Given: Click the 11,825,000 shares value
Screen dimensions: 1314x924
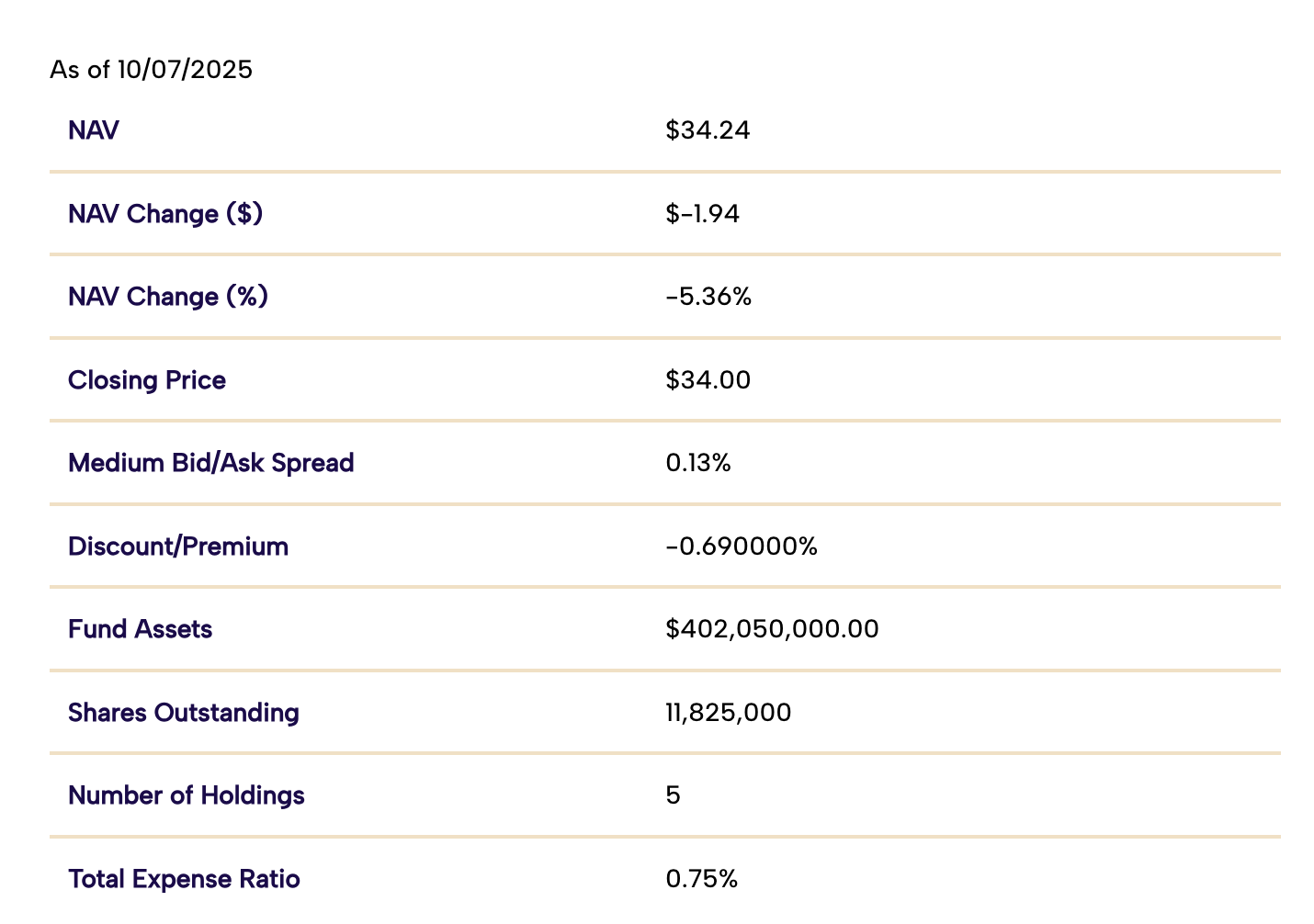Looking at the screenshot, I should [x=728, y=713].
